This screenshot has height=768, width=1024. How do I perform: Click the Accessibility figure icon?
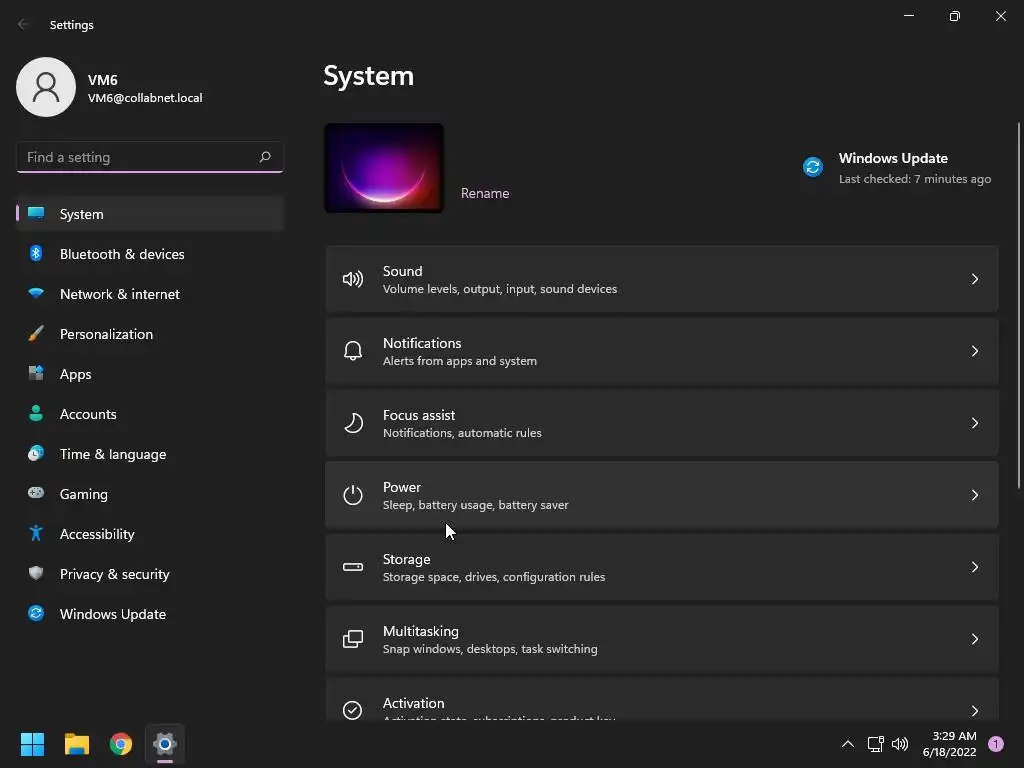[x=36, y=534]
